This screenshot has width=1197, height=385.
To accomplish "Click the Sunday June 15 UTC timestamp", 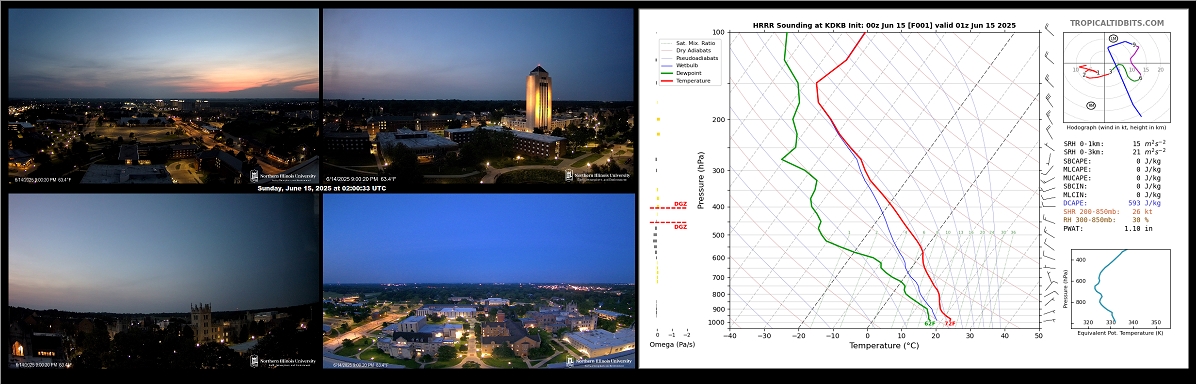I will coord(321,188).
